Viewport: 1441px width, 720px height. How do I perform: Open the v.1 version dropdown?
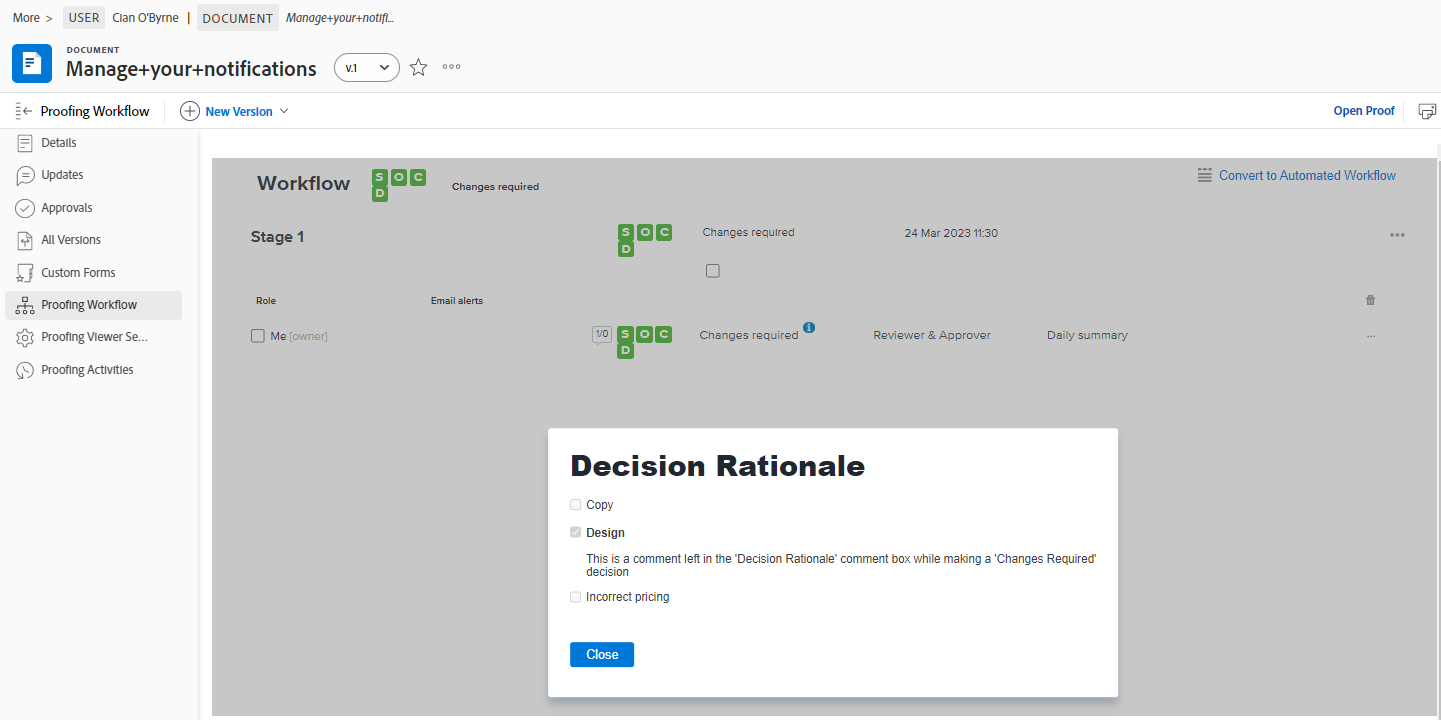[x=366, y=68]
